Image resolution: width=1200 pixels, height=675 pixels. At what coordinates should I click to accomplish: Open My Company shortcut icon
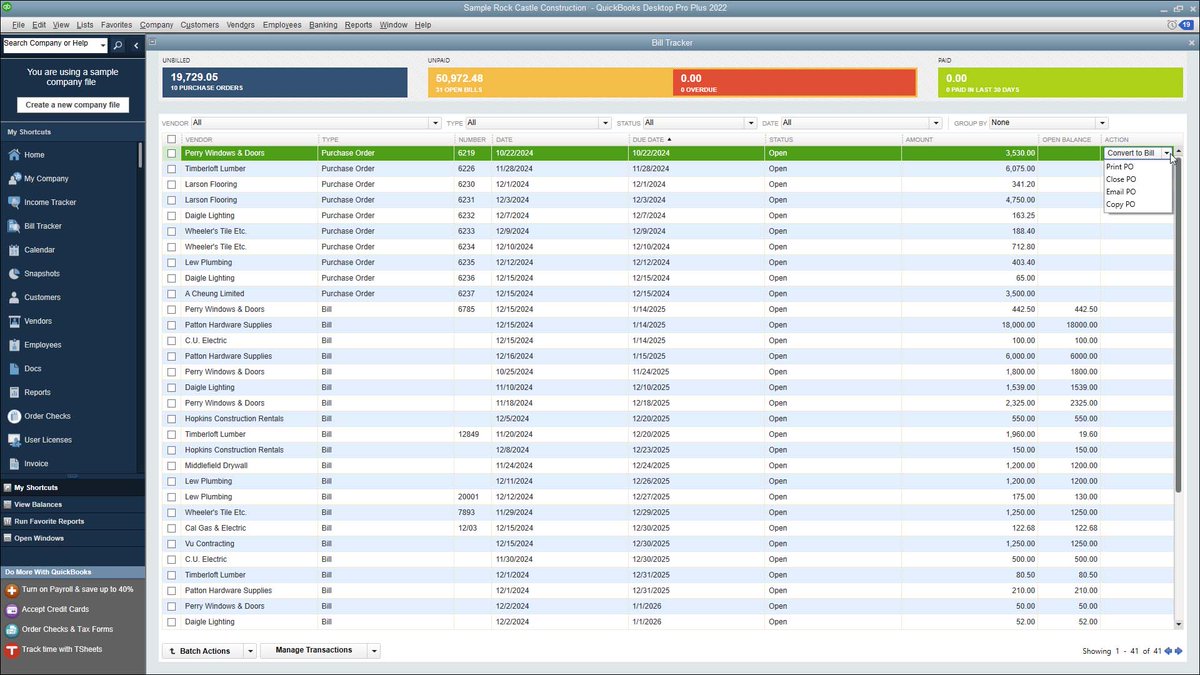pos(14,179)
